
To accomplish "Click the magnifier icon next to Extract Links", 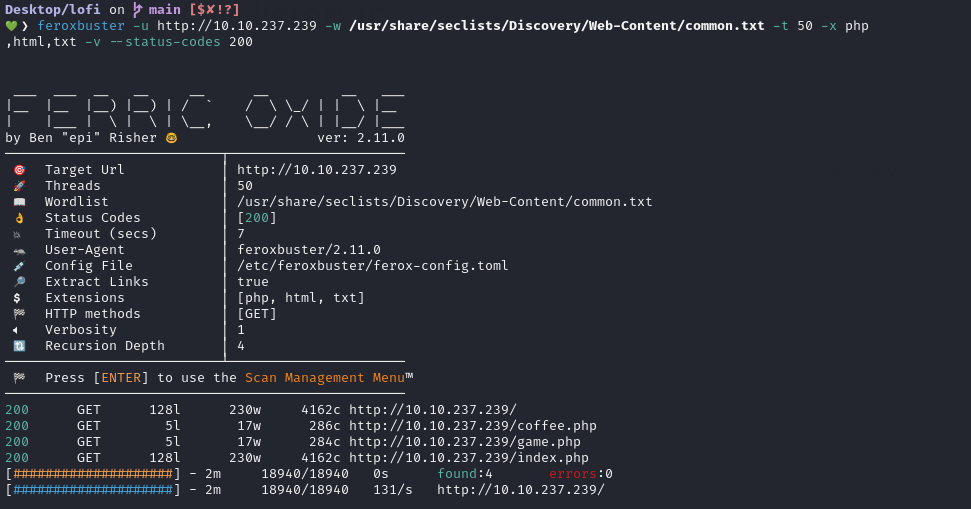I will tap(19, 282).
